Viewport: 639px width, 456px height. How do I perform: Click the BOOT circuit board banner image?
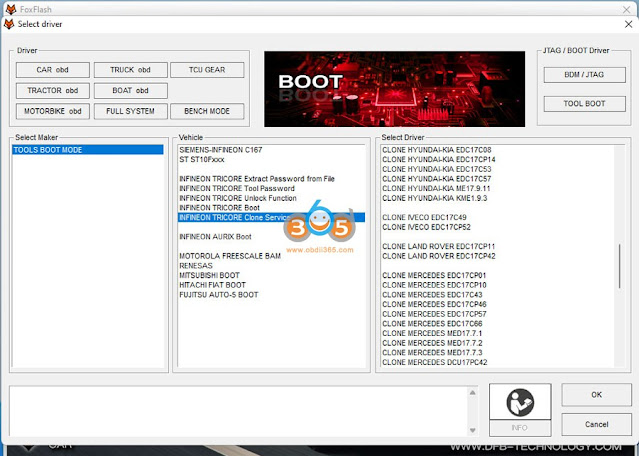point(394,89)
